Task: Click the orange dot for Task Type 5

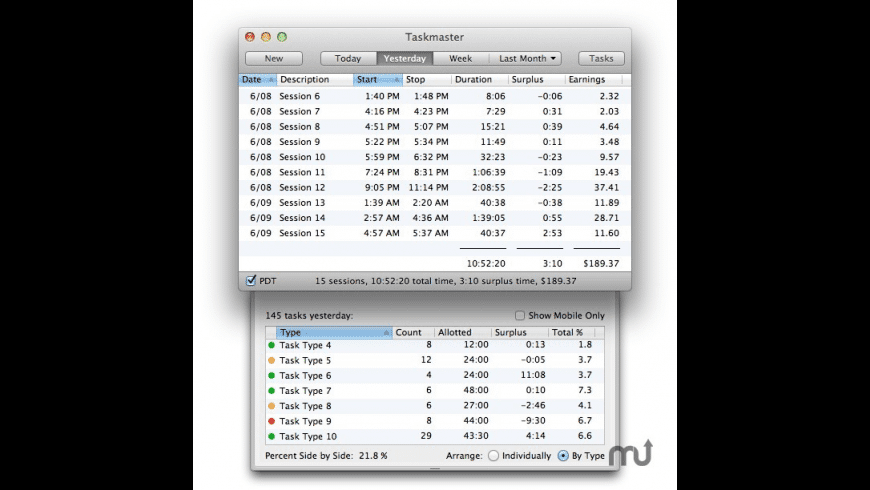Action: click(x=271, y=360)
